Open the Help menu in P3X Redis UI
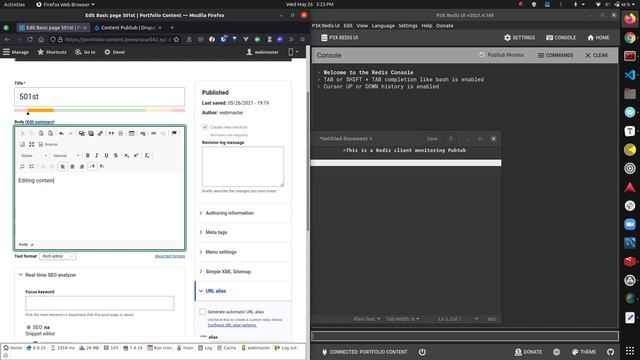 427,26
